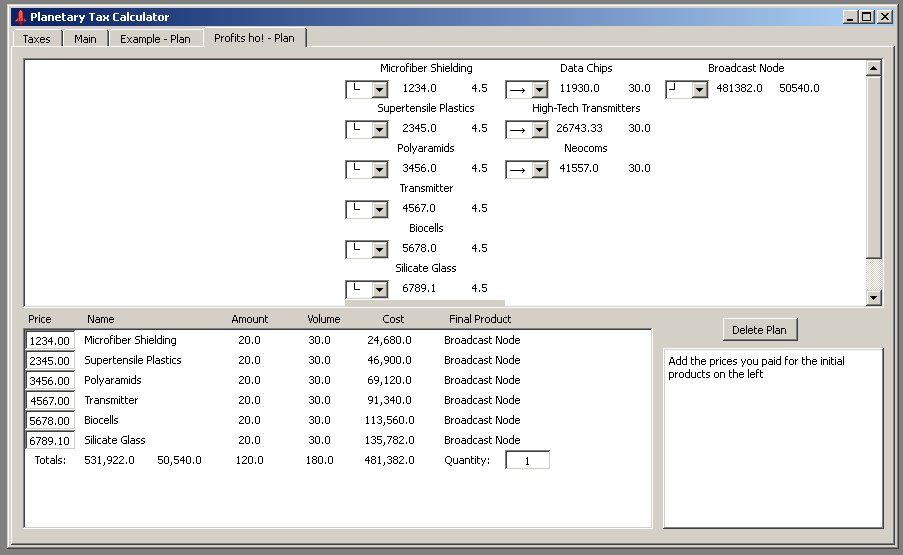Click the Quantity input box
The image size is (903, 555).
tap(527, 461)
